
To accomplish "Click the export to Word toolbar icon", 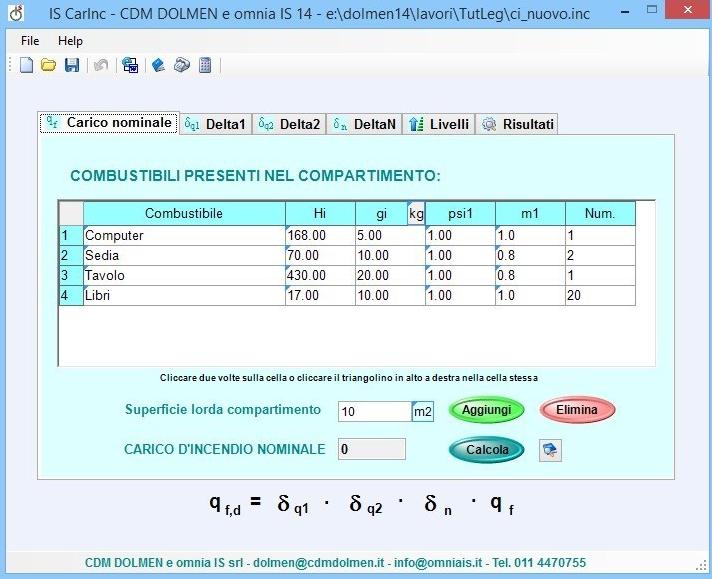I will (130, 65).
